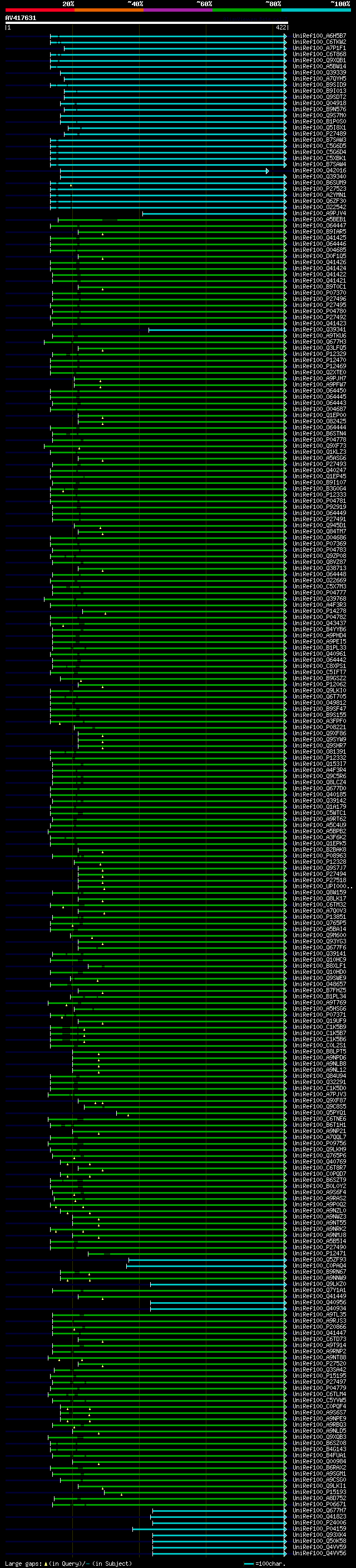356x1568 pixels.
Task: Select hit label UniRef100_Q84TM7
Action: coord(319,531)
